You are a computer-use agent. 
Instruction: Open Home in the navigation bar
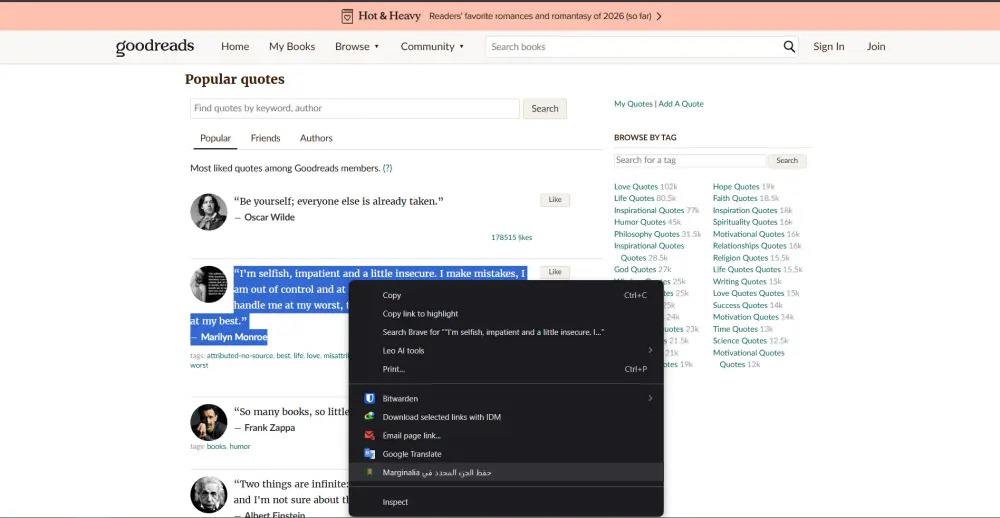click(x=235, y=47)
